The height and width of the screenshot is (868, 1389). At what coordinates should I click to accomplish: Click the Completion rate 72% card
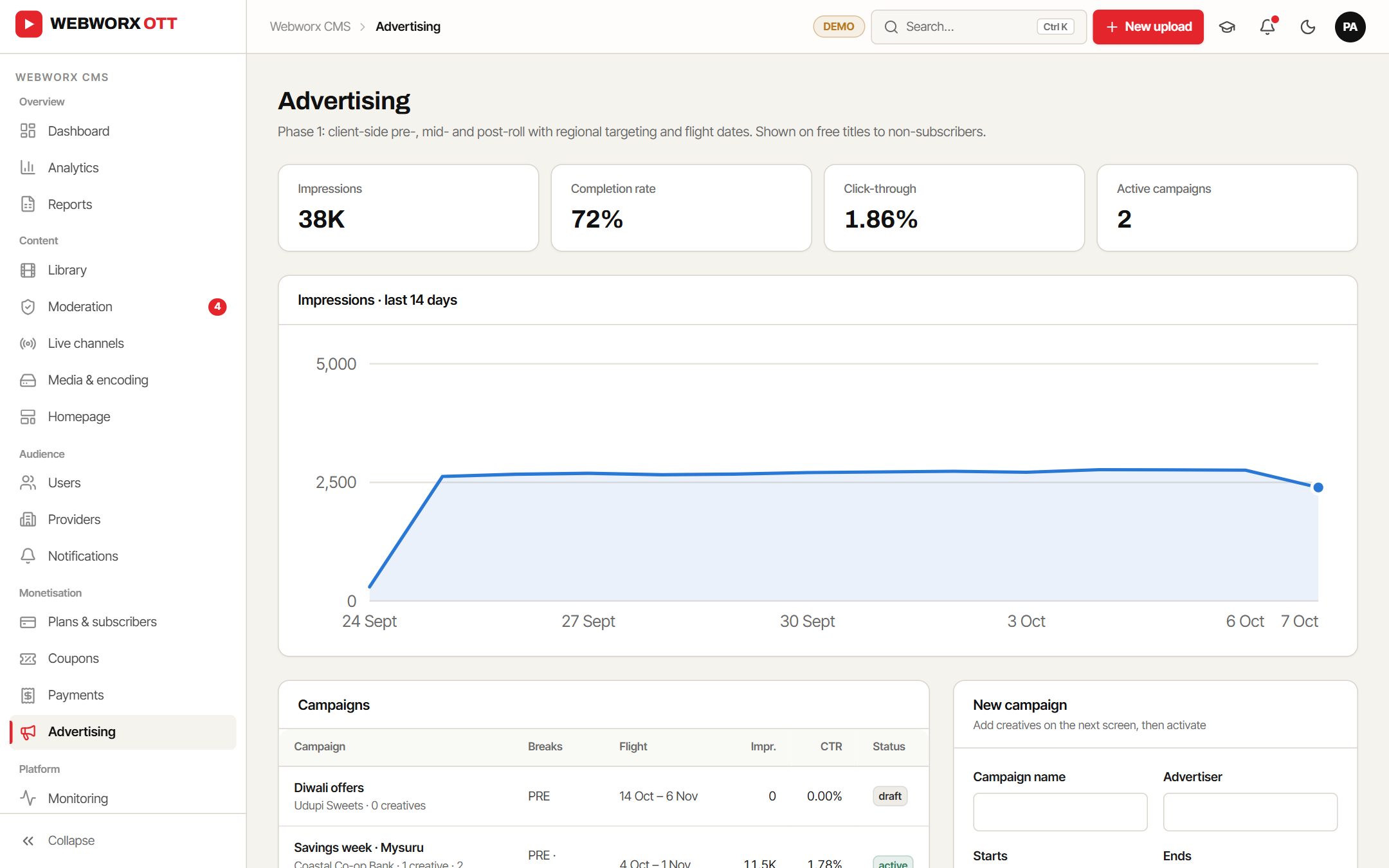(681, 208)
